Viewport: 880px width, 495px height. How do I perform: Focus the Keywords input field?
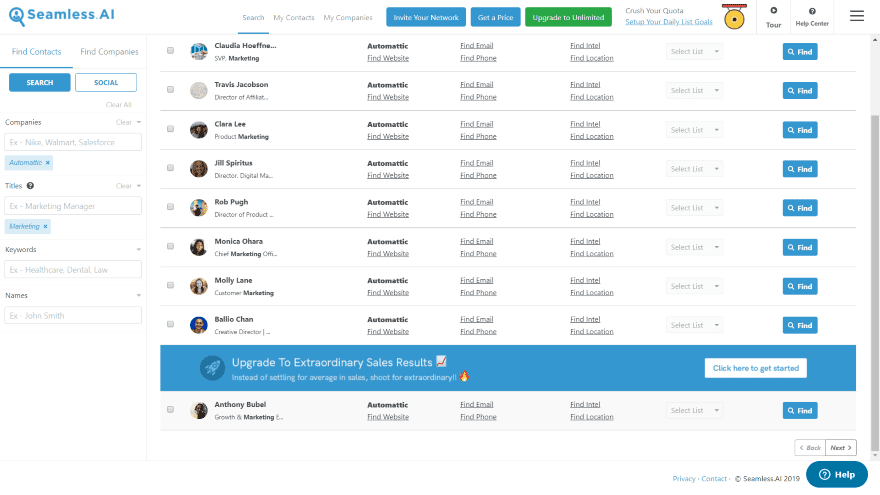(73, 270)
